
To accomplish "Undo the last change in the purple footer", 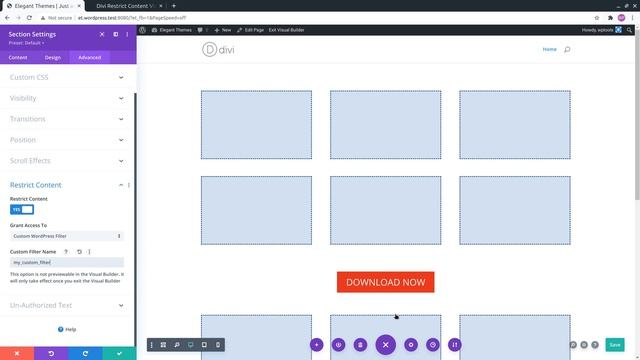I will 51,353.
